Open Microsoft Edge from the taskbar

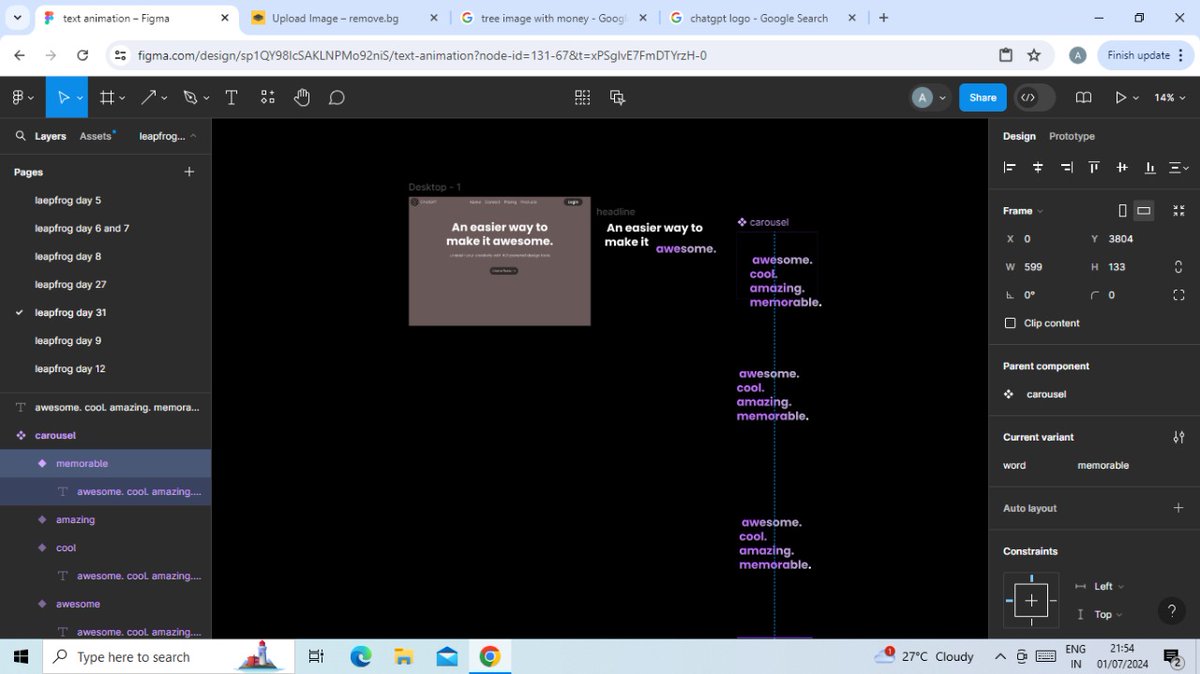pos(360,657)
